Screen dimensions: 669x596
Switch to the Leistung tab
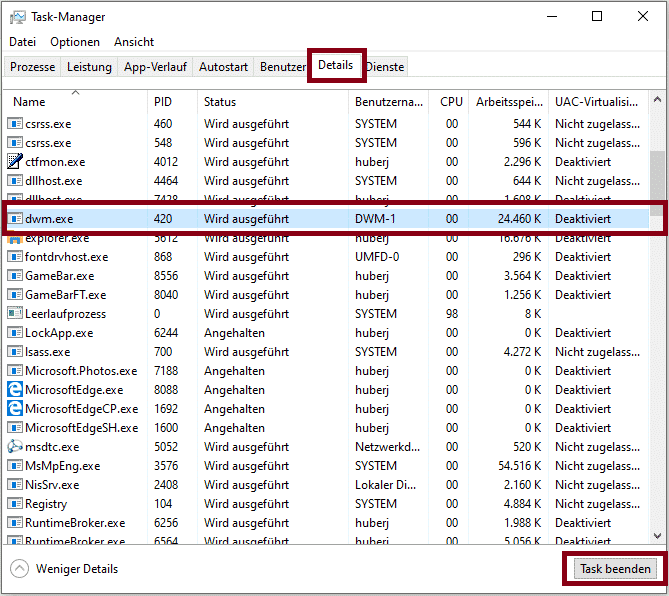pyautogui.click(x=89, y=67)
